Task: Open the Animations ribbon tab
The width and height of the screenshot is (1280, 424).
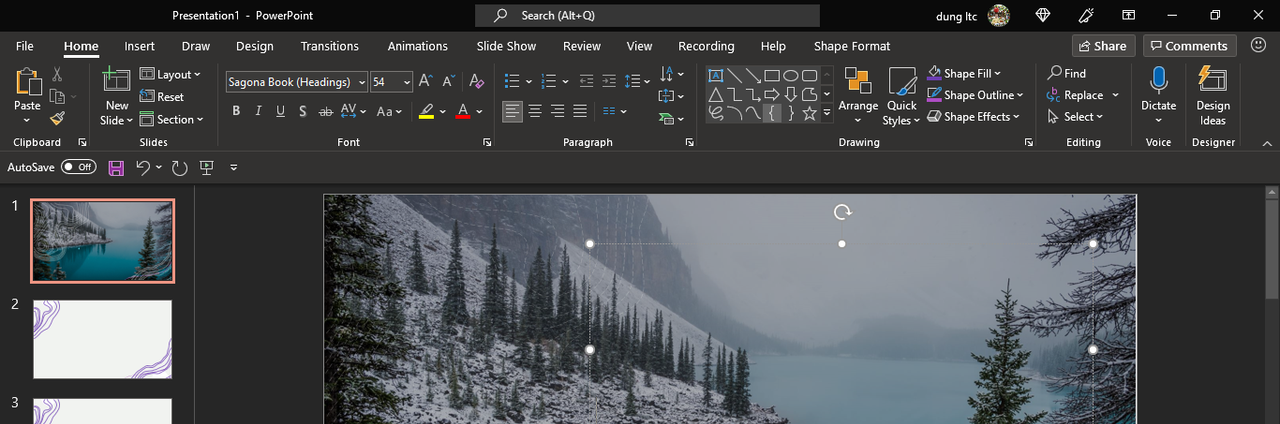Action: [x=417, y=46]
